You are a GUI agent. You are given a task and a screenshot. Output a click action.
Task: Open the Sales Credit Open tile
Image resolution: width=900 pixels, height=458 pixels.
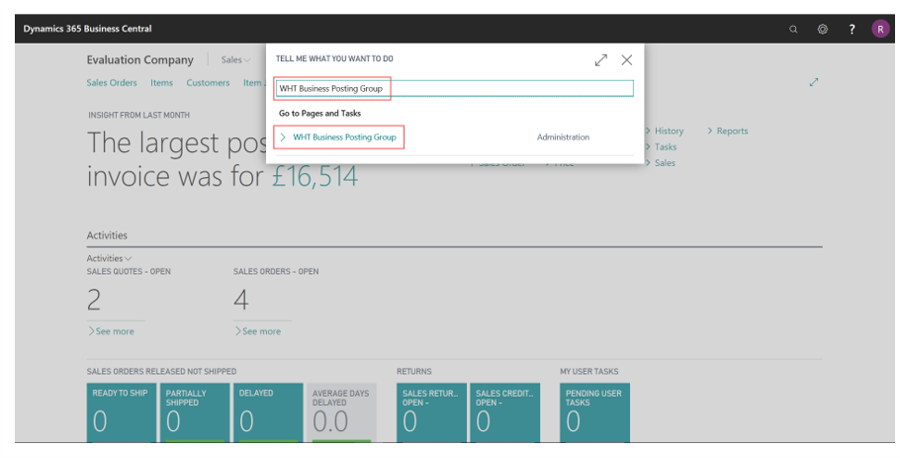[x=505, y=413]
